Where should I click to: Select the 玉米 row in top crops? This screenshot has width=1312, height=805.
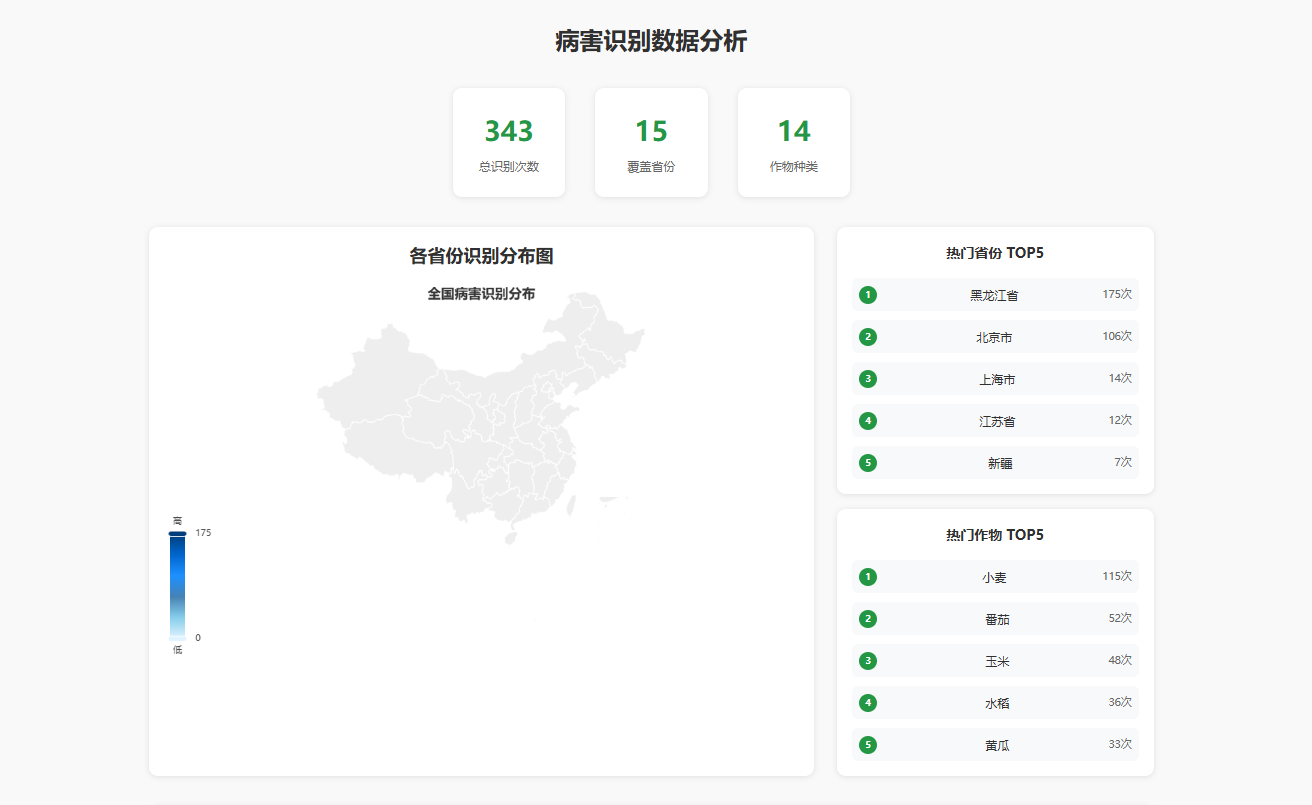coord(995,661)
